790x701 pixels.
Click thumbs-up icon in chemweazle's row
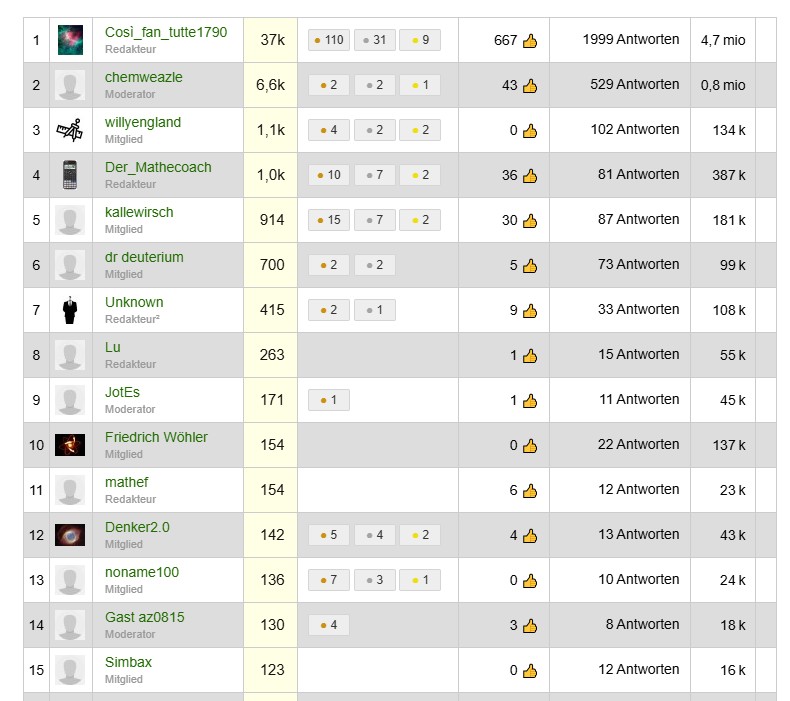[530, 86]
